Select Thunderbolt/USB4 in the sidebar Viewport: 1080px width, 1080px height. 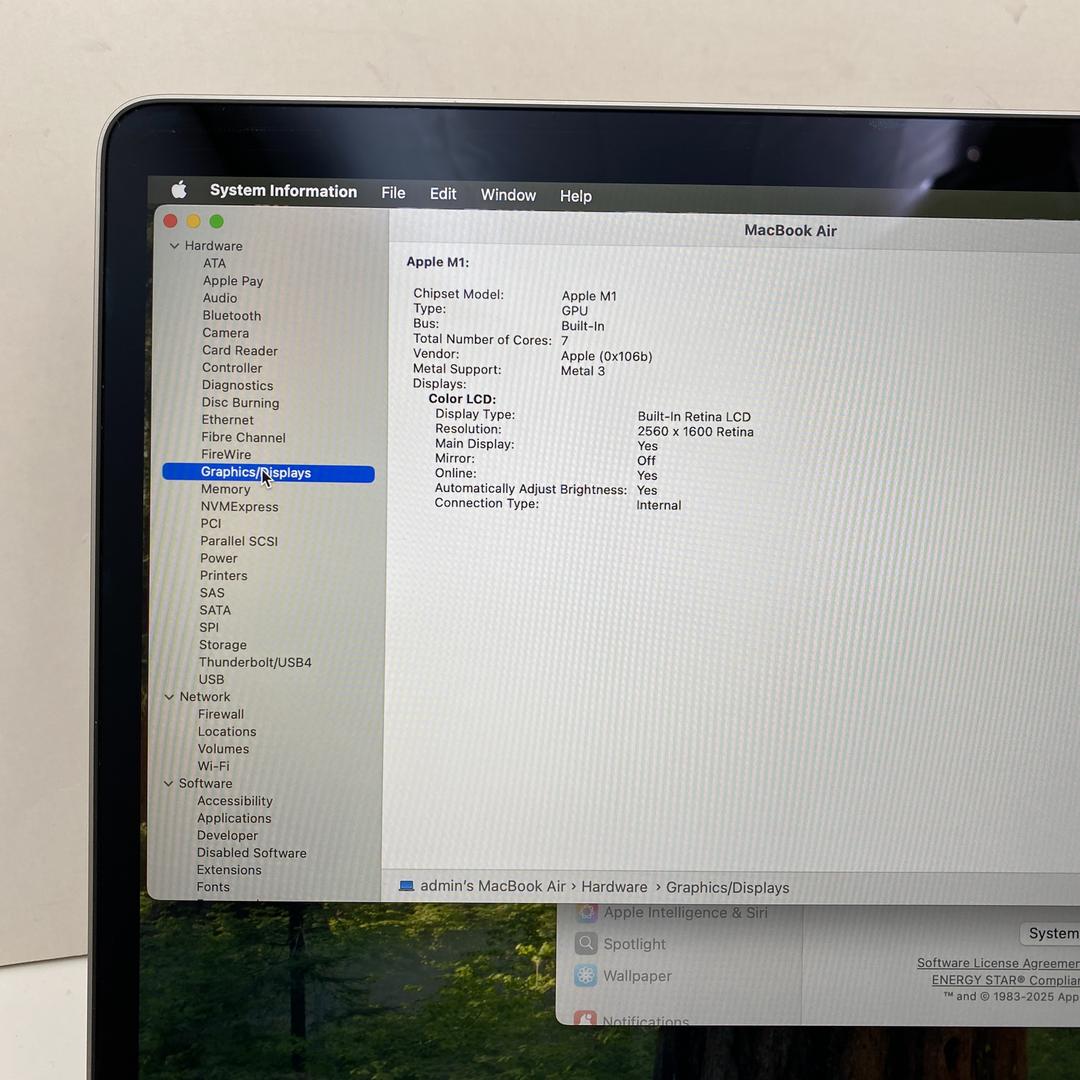click(x=255, y=662)
